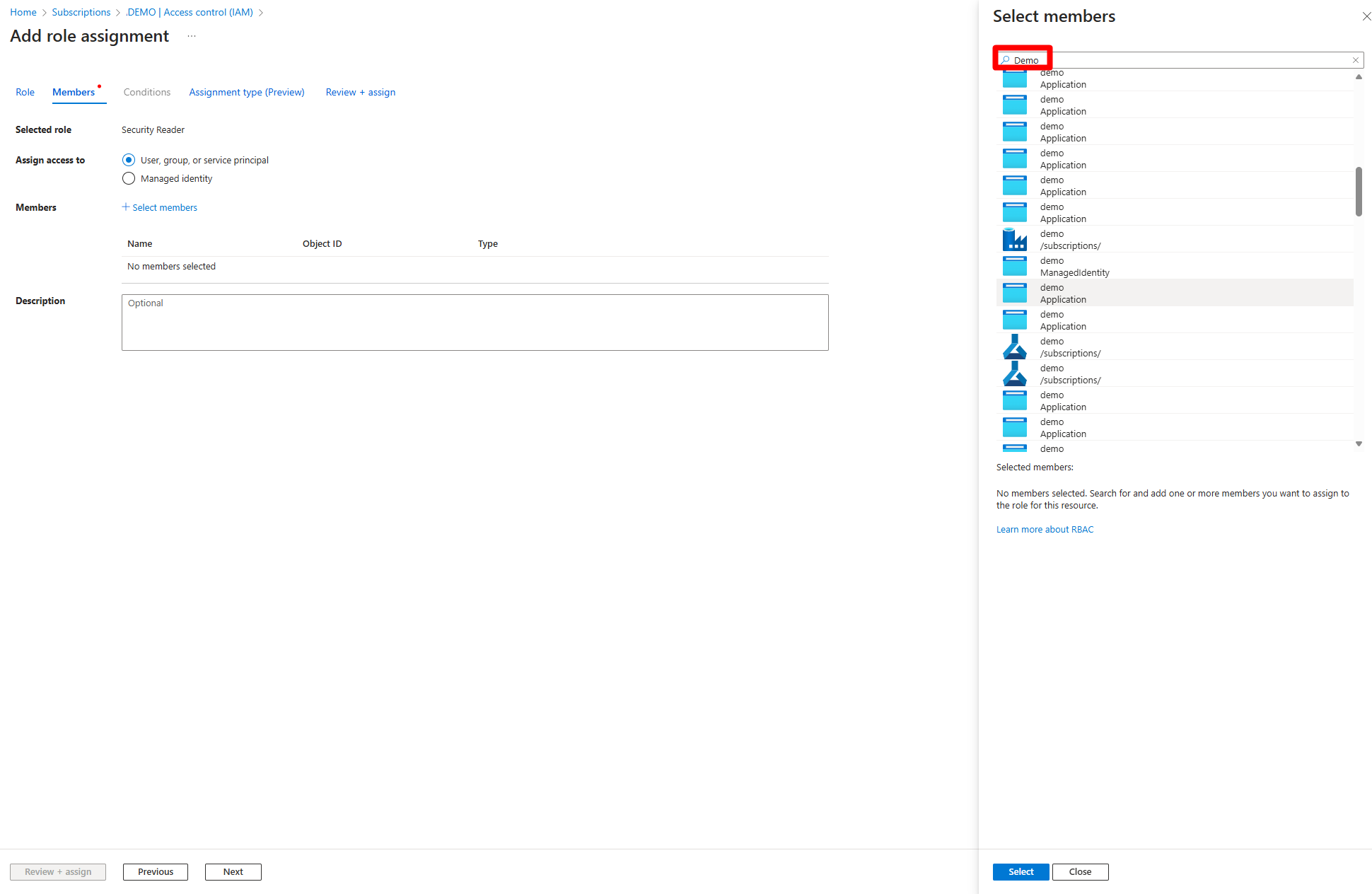Open Learn more about RBAC link
The image size is (1372, 894).
click(1045, 529)
